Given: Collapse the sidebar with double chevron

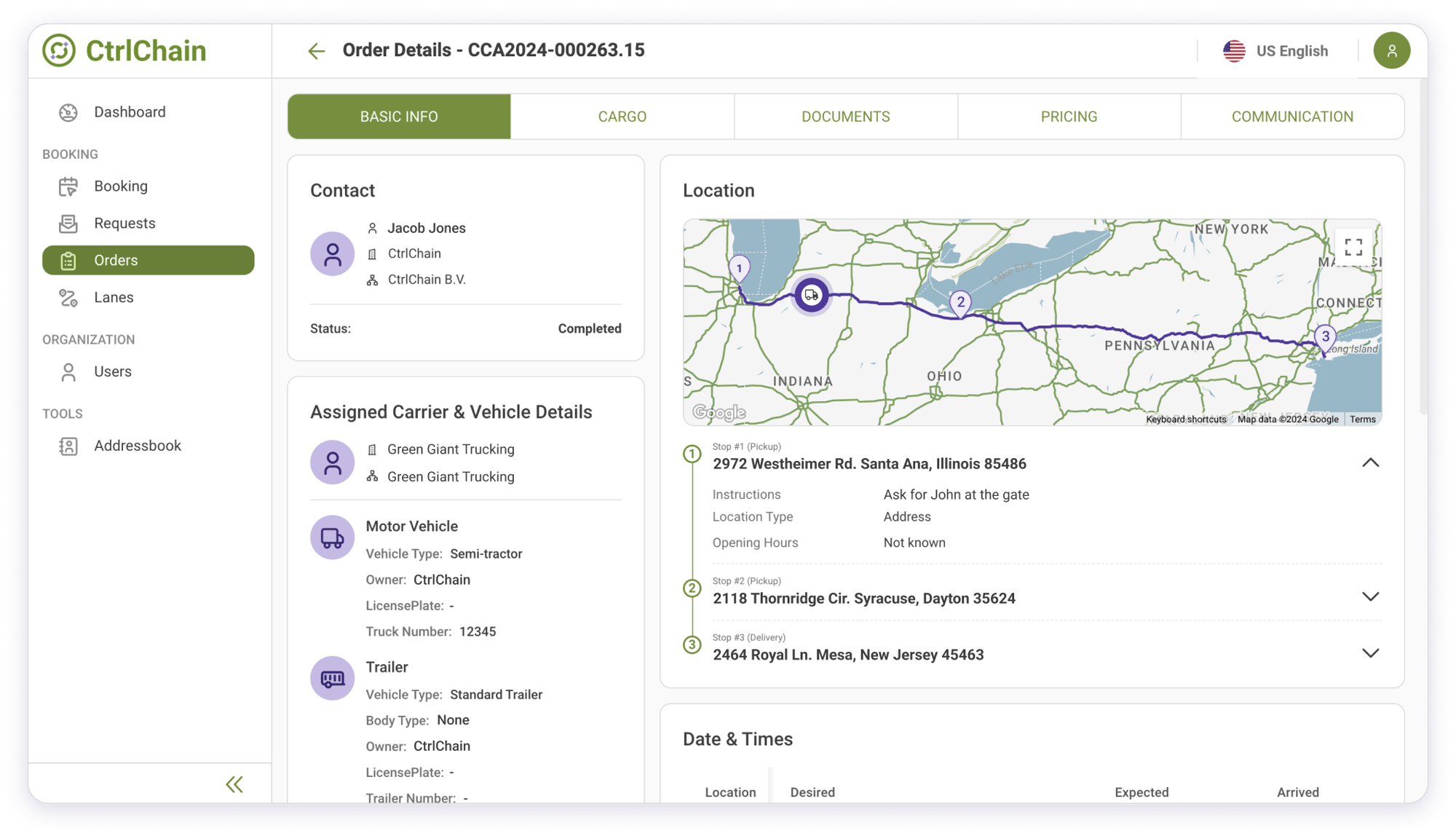Looking at the screenshot, I should [234, 784].
